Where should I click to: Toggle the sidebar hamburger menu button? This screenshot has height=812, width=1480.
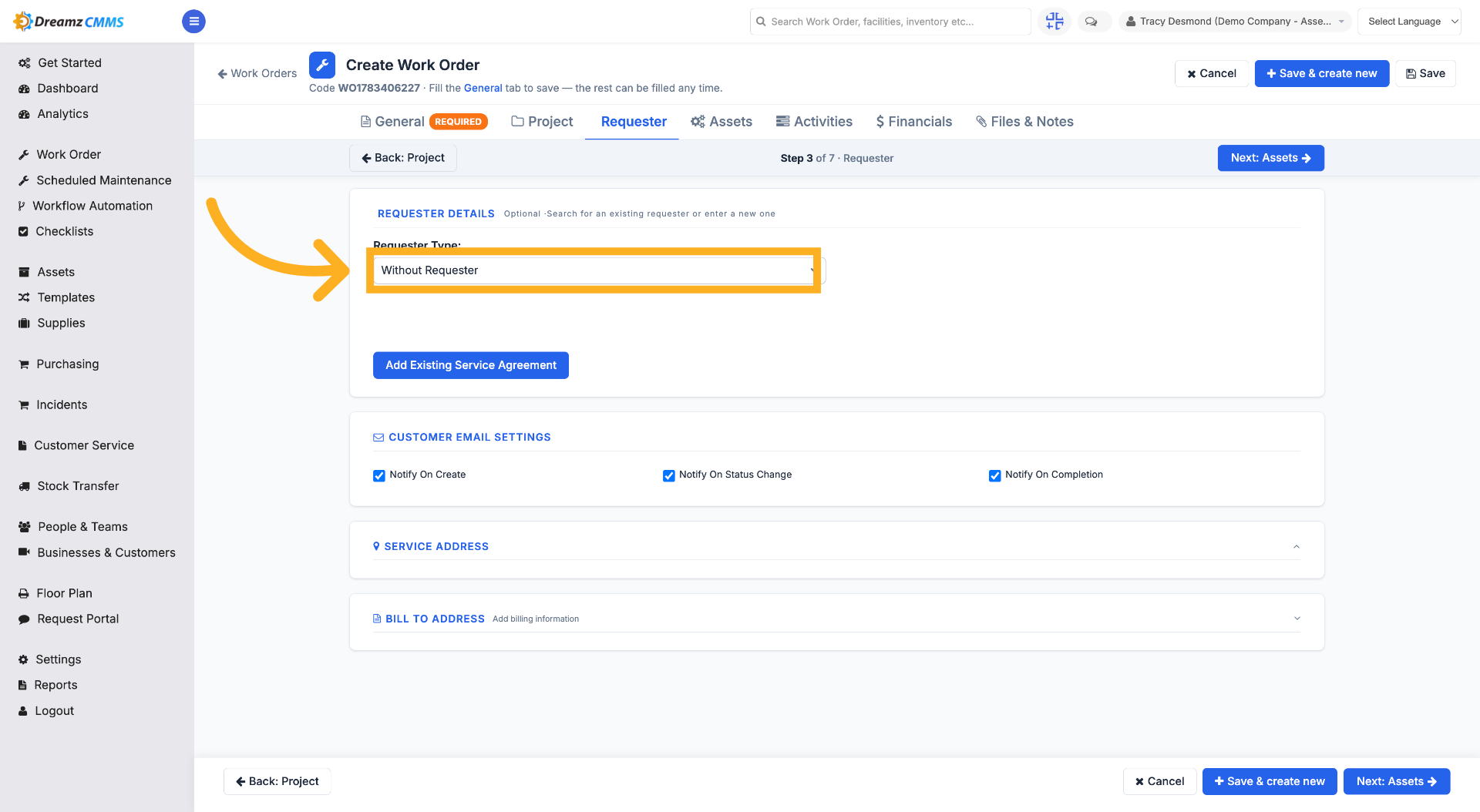click(193, 22)
